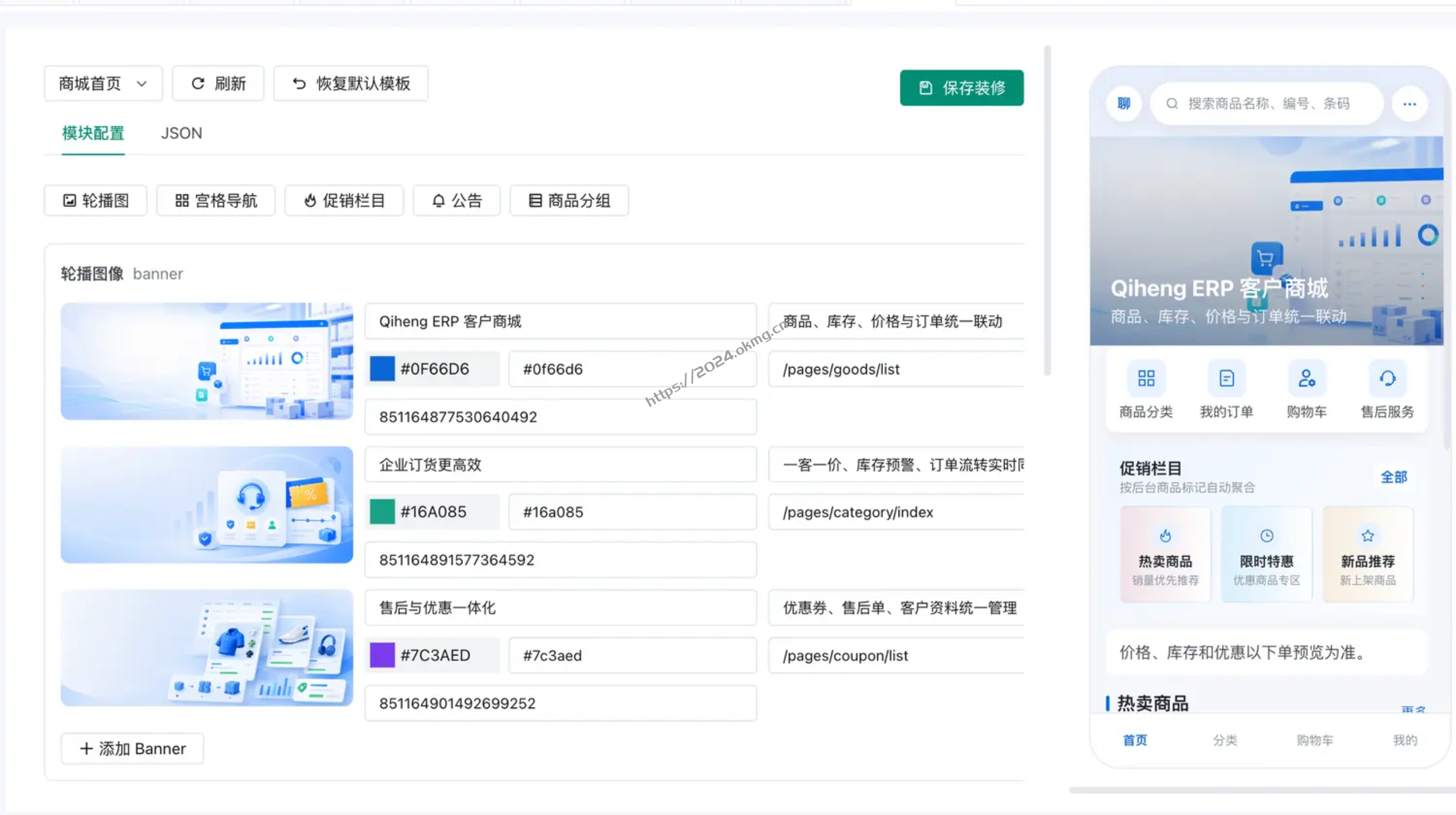Edit the 优惠券、售后单、客户资料统一管理 field
This screenshot has height=815, width=1456.
[x=896, y=607]
